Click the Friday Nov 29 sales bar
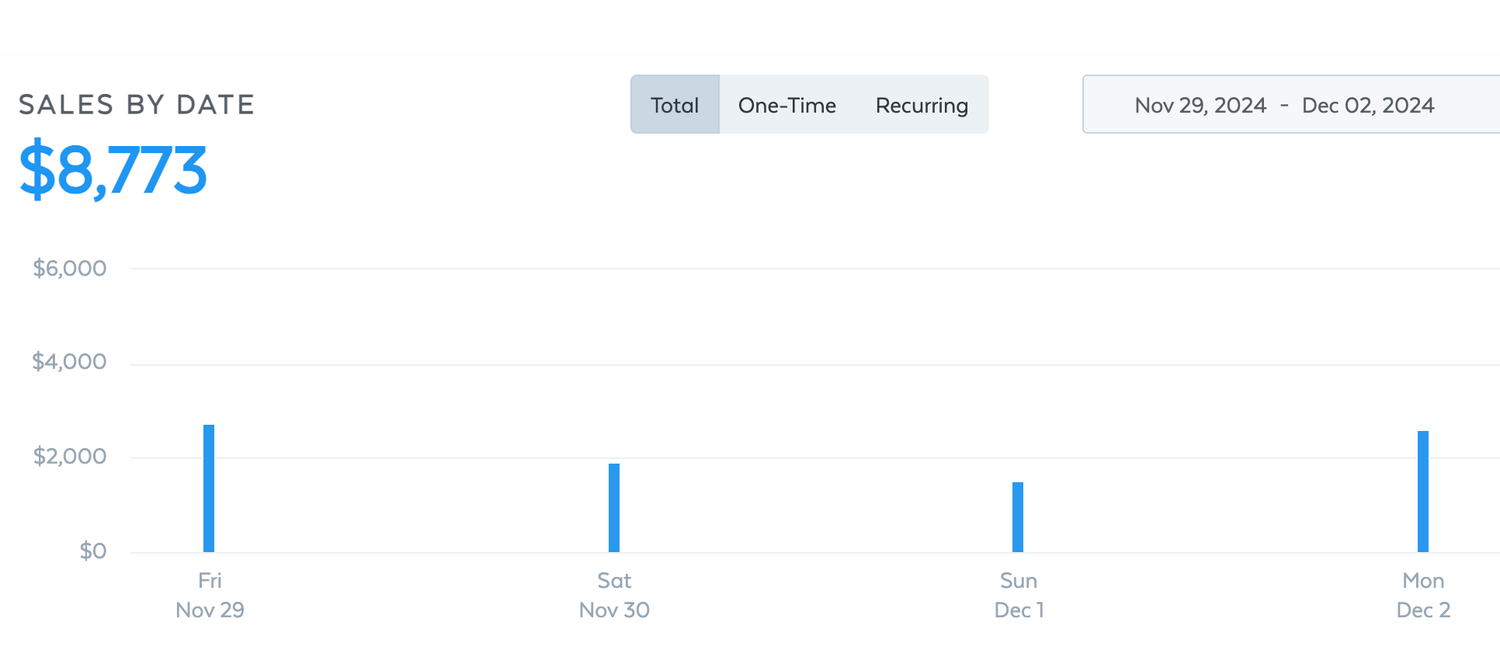The height and width of the screenshot is (657, 1500). [209, 488]
